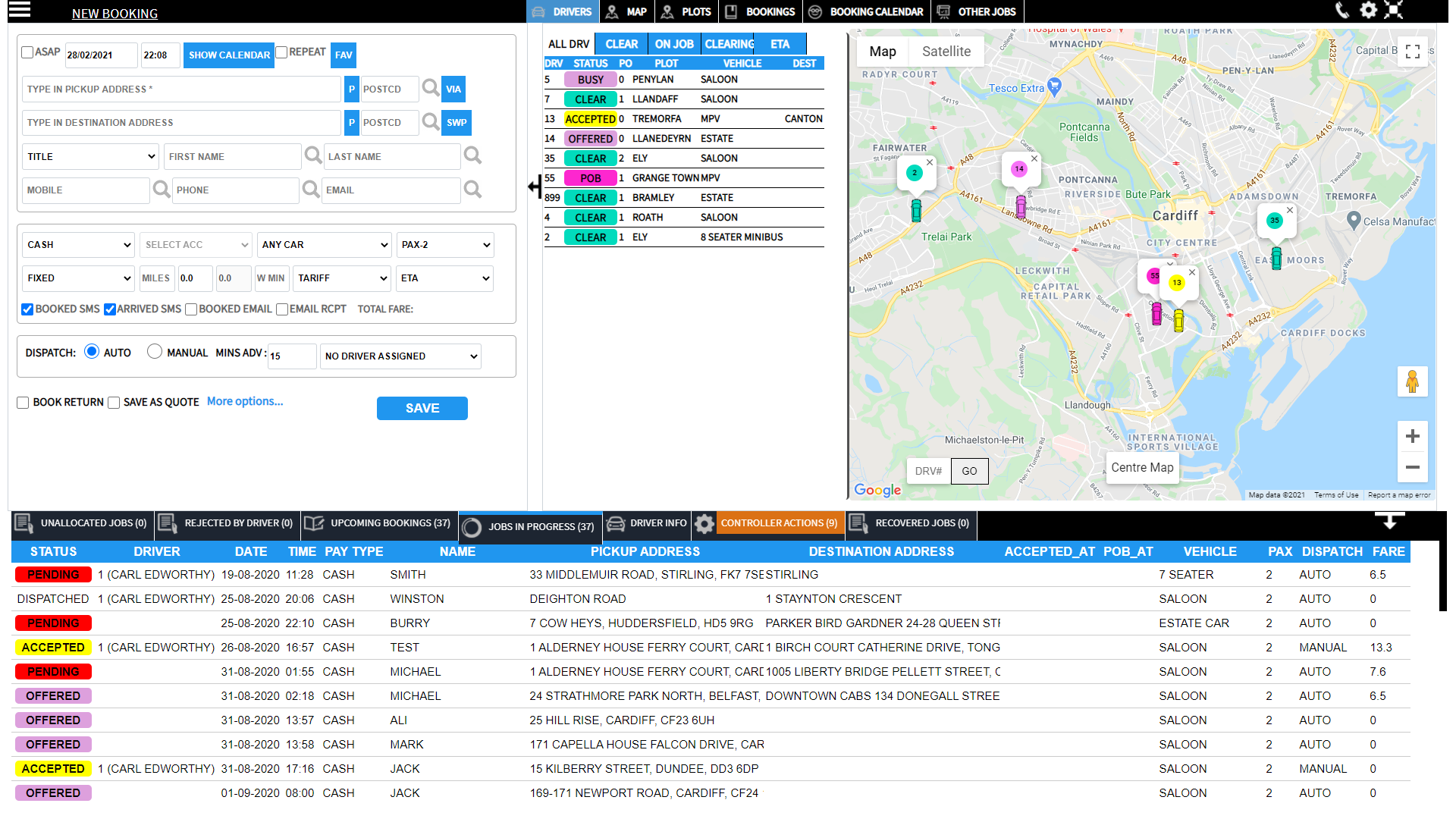
Task: Open the Controller Actions (9) tab
Action: [779, 523]
